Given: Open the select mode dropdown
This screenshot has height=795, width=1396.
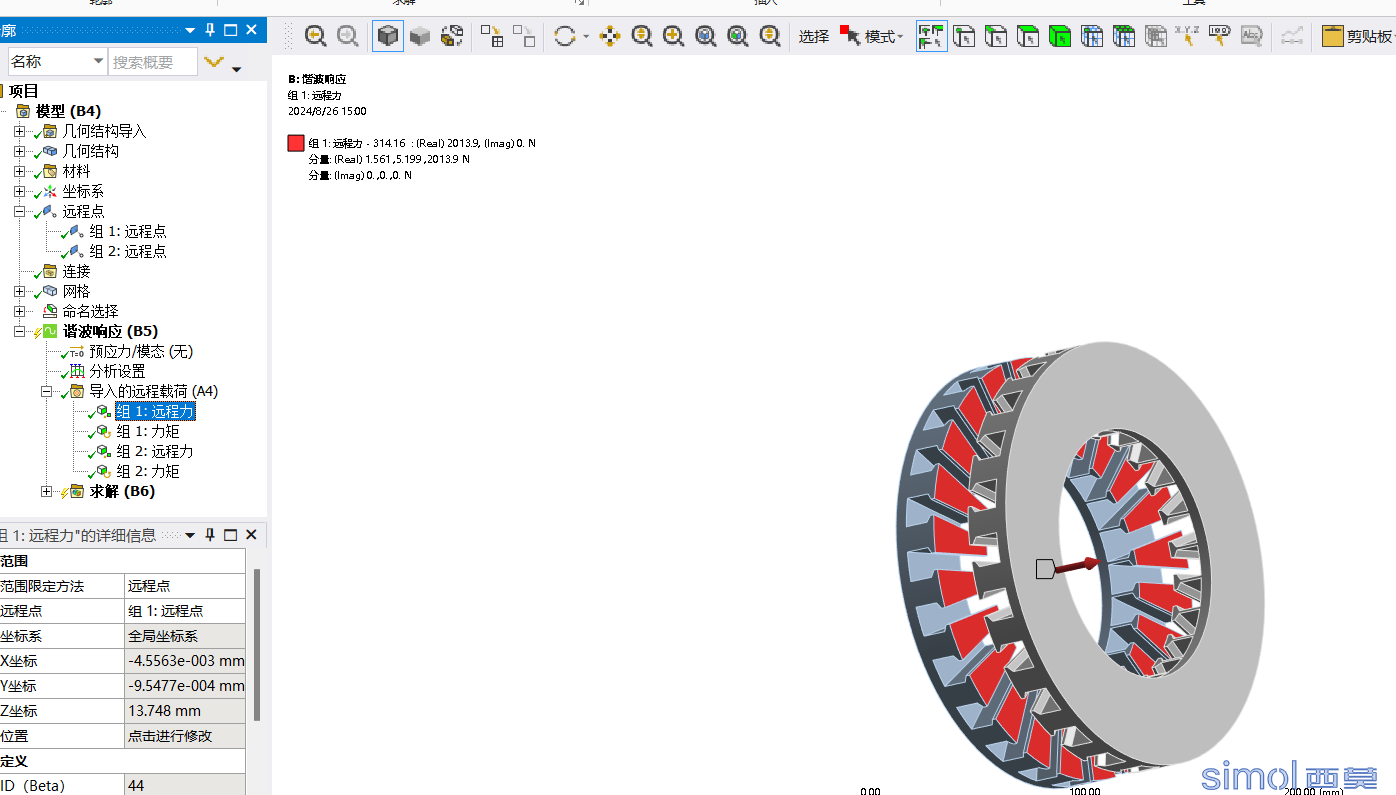Looking at the screenshot, I should click(872, 36).
